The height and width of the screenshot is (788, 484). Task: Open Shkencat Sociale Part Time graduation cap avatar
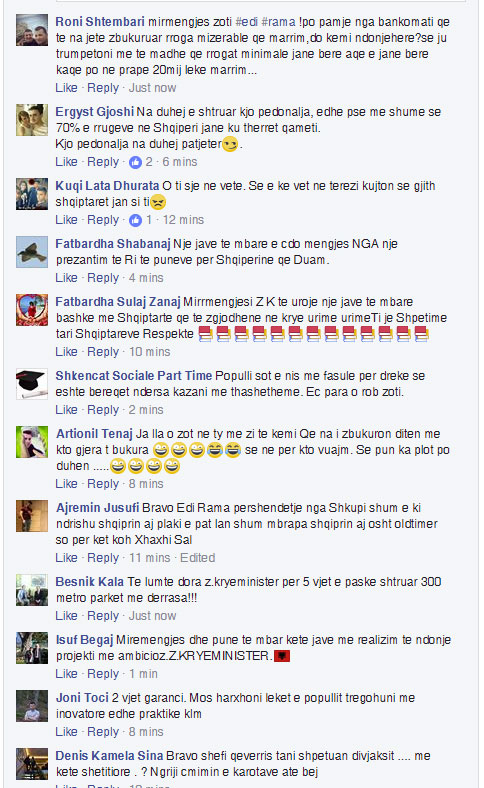(32, 384)
